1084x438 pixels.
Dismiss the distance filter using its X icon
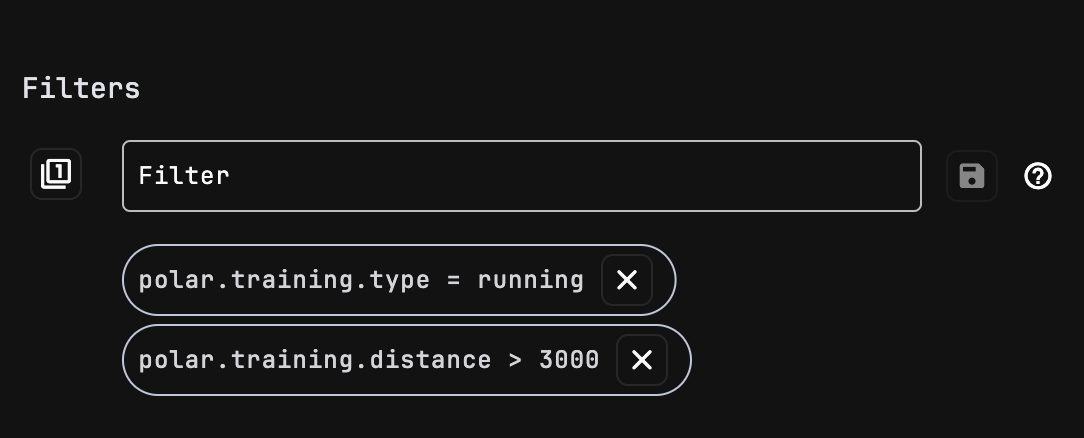coord(642,360)
